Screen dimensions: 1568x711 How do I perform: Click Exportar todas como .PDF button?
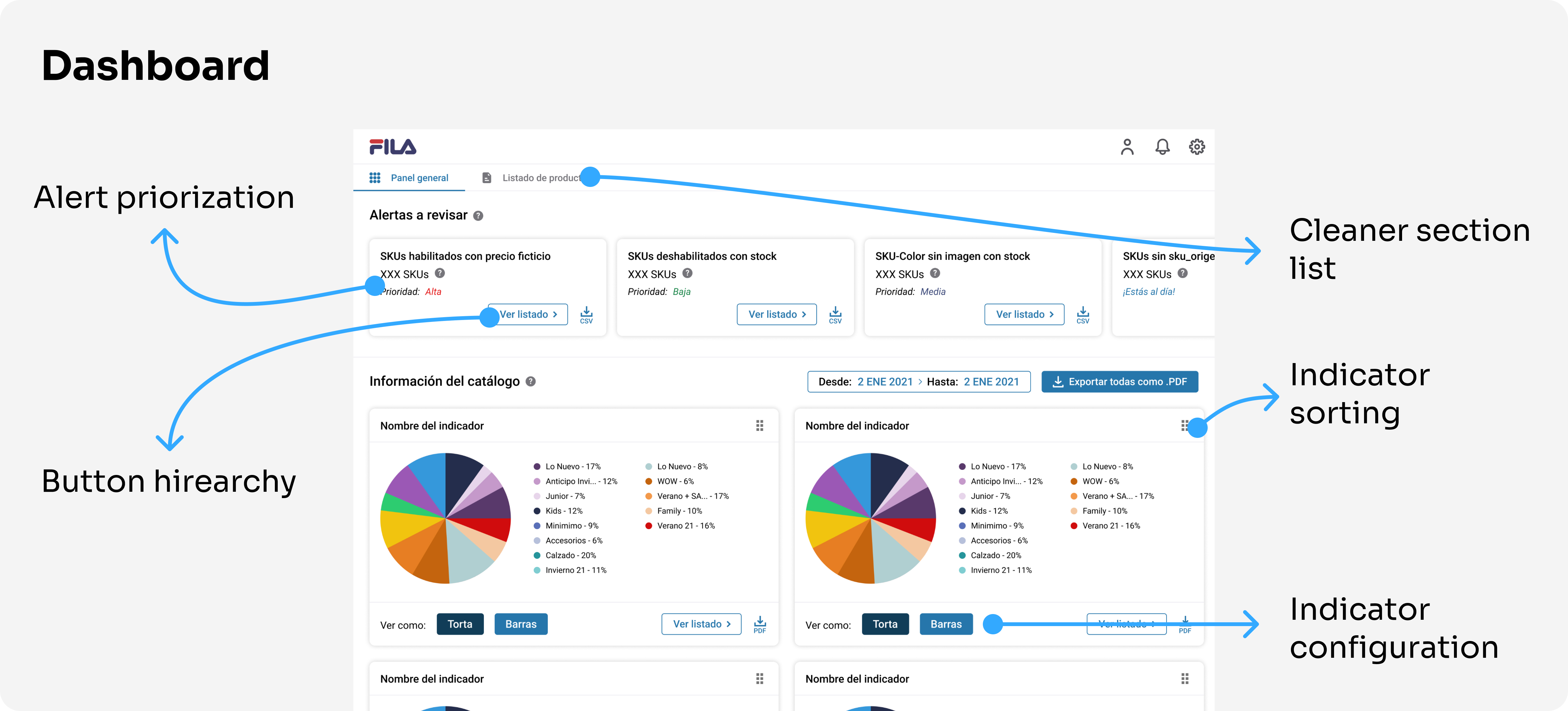1119,382
